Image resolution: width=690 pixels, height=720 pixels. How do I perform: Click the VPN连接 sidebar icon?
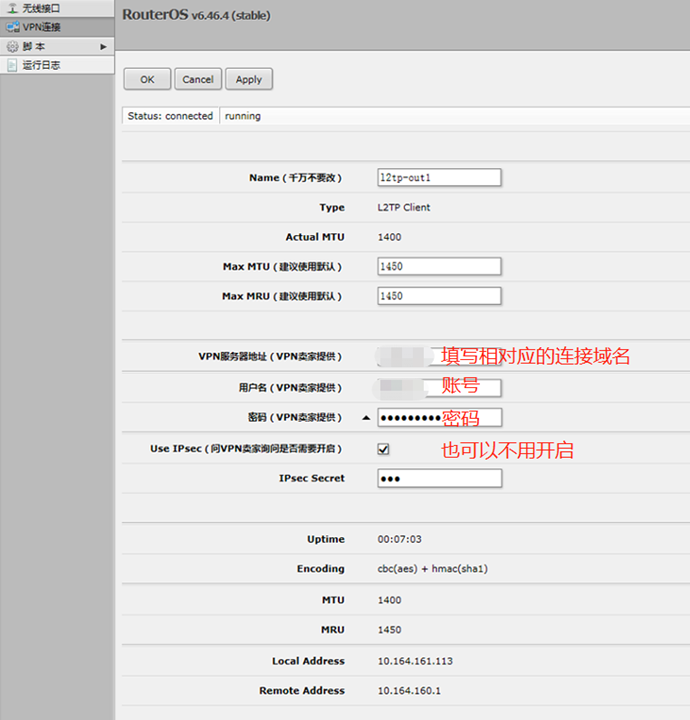pos(13,27)
